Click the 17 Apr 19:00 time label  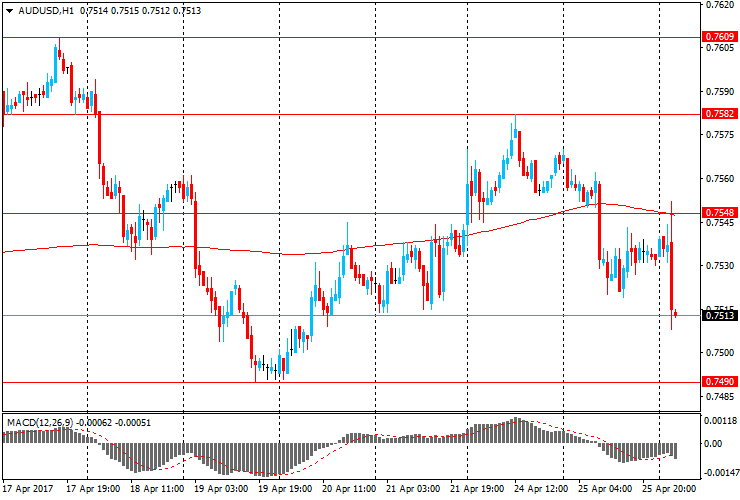coord(93,489)
